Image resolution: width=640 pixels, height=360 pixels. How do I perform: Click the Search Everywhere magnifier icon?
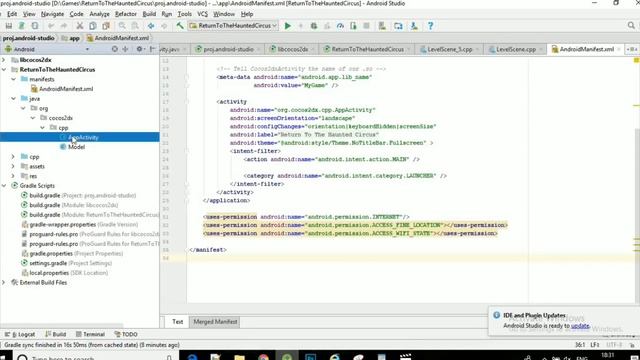point(631,26)
